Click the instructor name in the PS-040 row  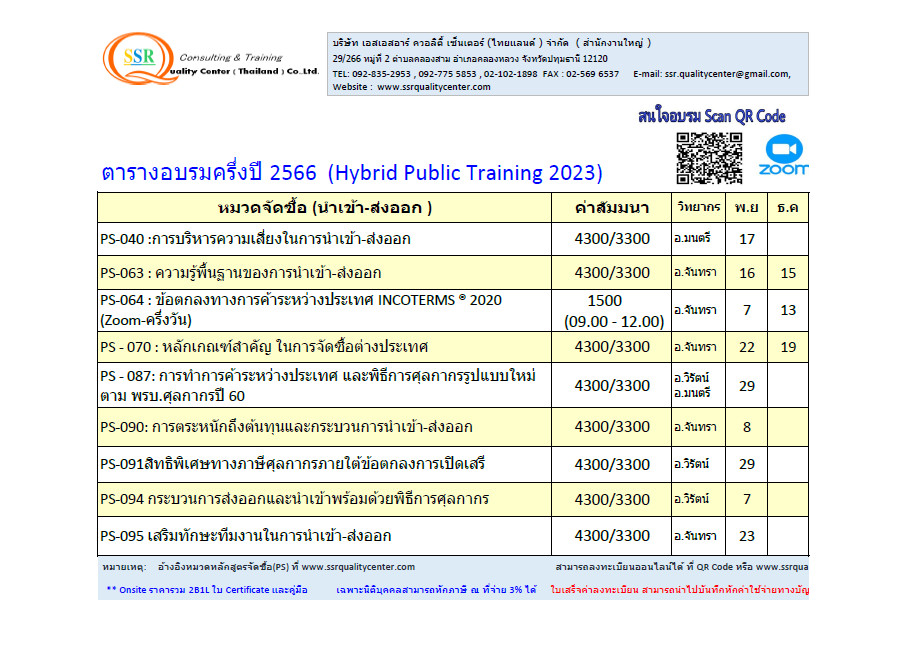pos(692,238)
